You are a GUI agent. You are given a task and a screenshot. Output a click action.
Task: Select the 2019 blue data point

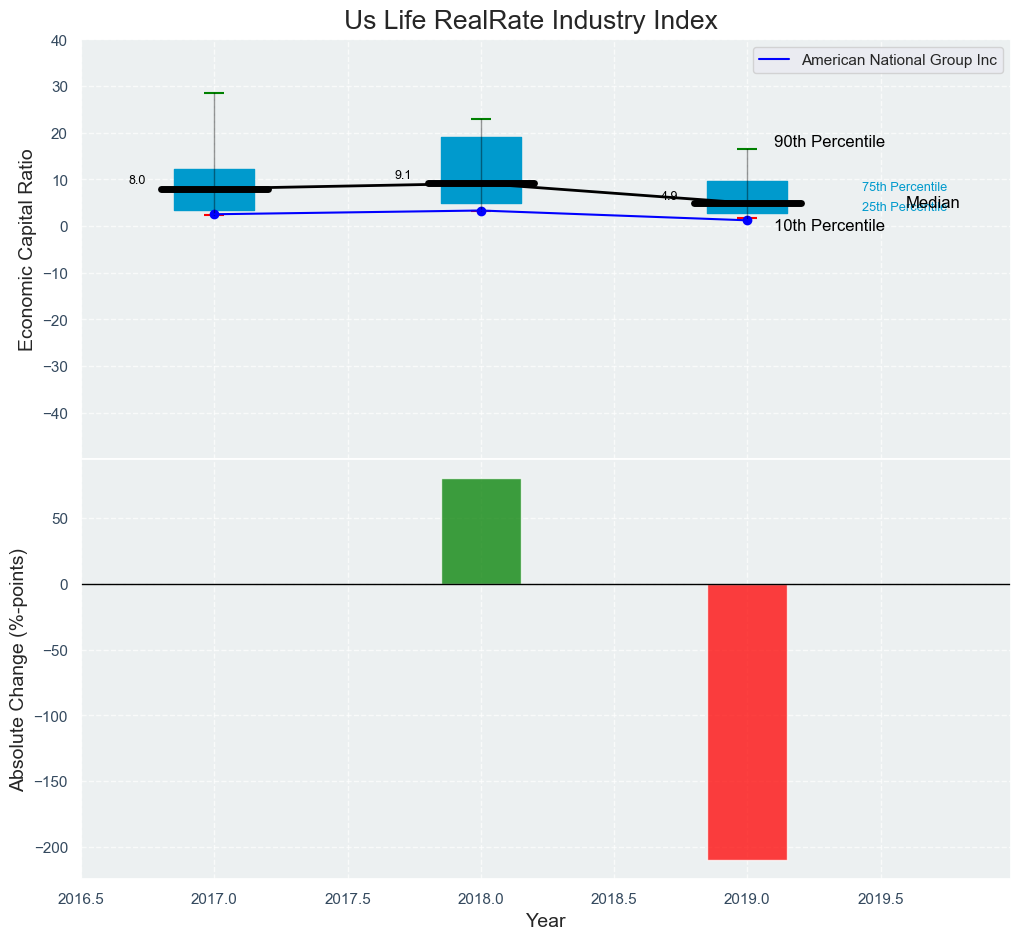(x=747, y=220)
